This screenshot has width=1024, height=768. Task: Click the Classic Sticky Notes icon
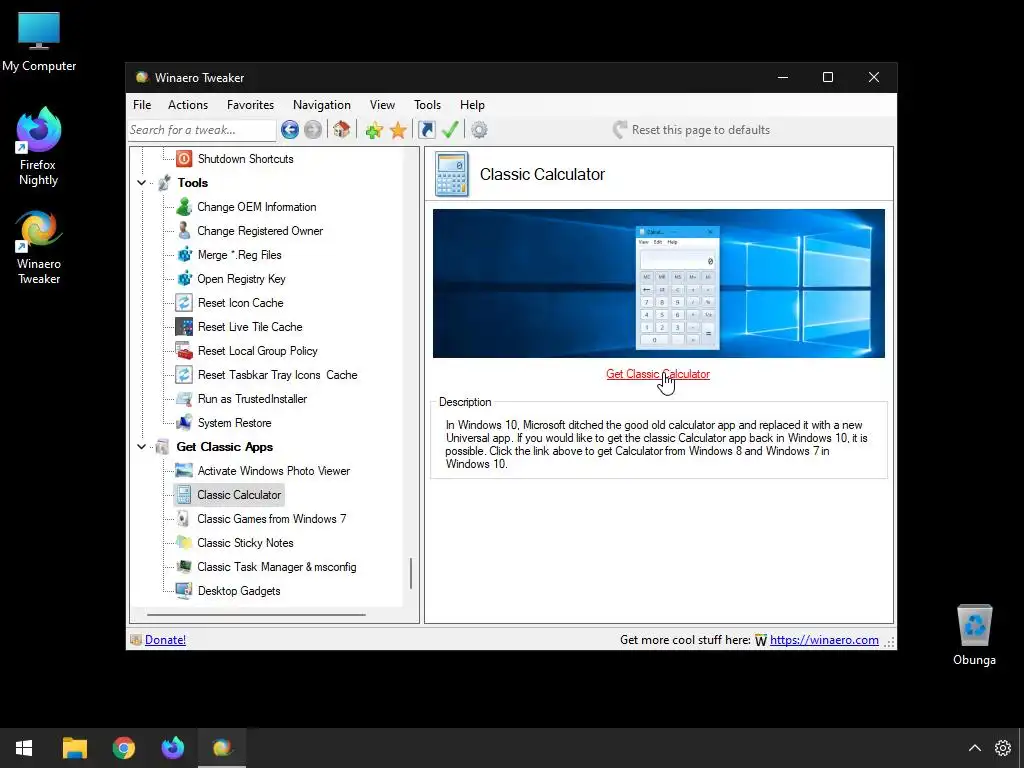[x=184, y=543]
